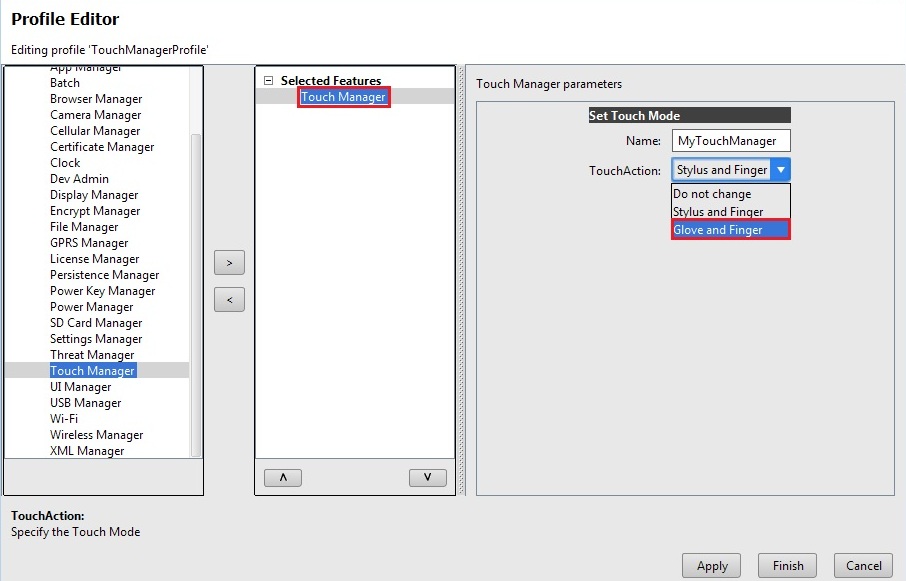Open the TouchAction dropdown arrow
906x581 pixels.
[x=781, y=170]
